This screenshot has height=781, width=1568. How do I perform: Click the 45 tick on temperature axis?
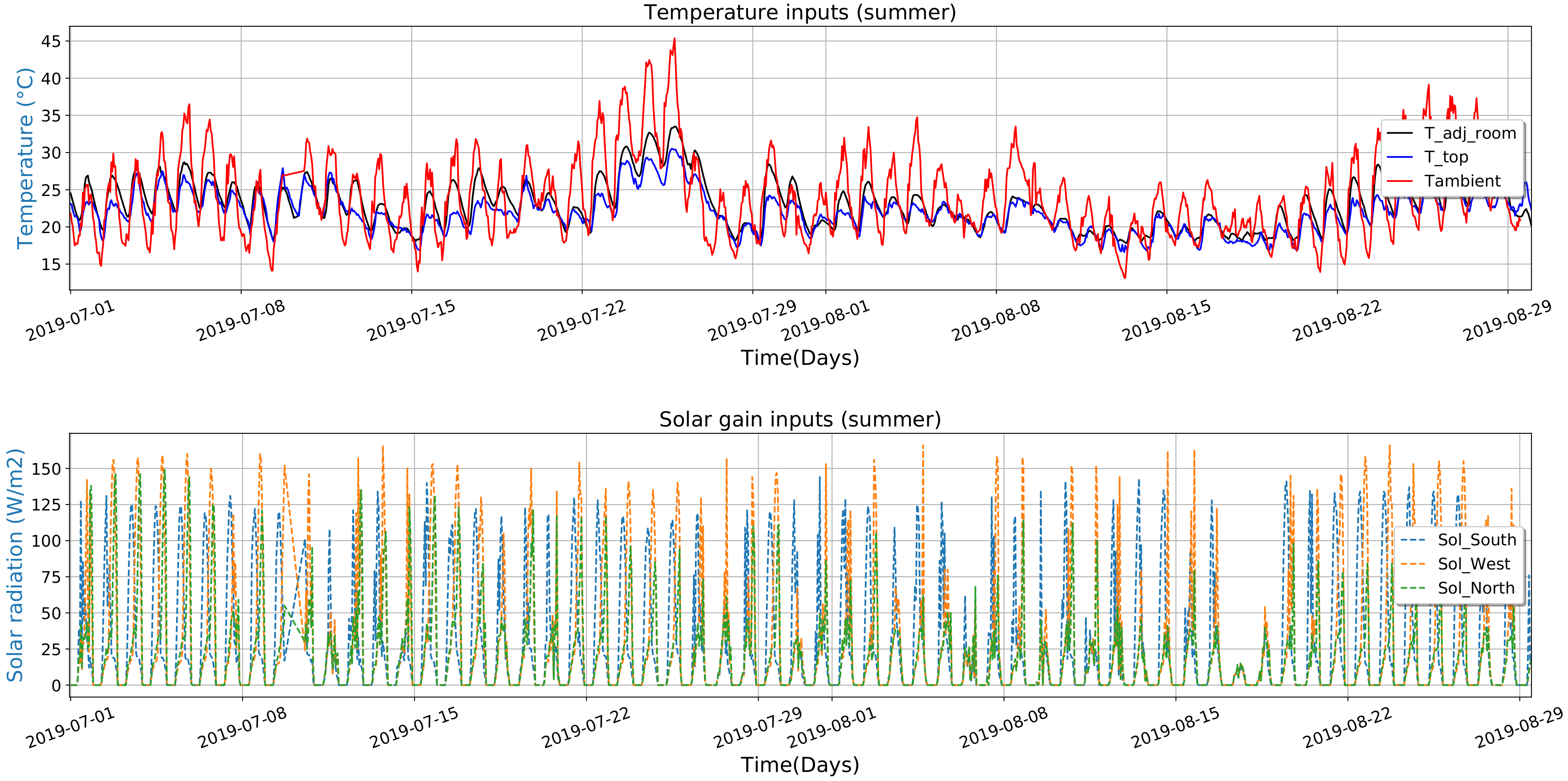(50, 41)
